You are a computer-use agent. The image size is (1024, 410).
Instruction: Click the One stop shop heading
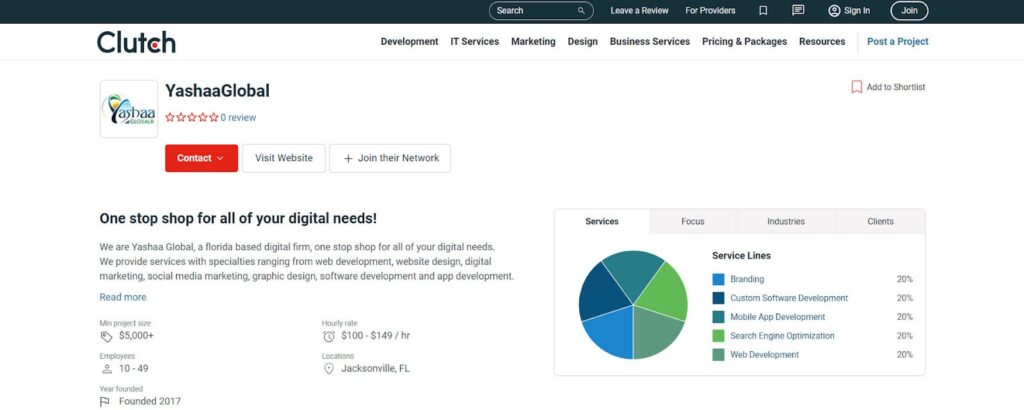coord(238,218)
